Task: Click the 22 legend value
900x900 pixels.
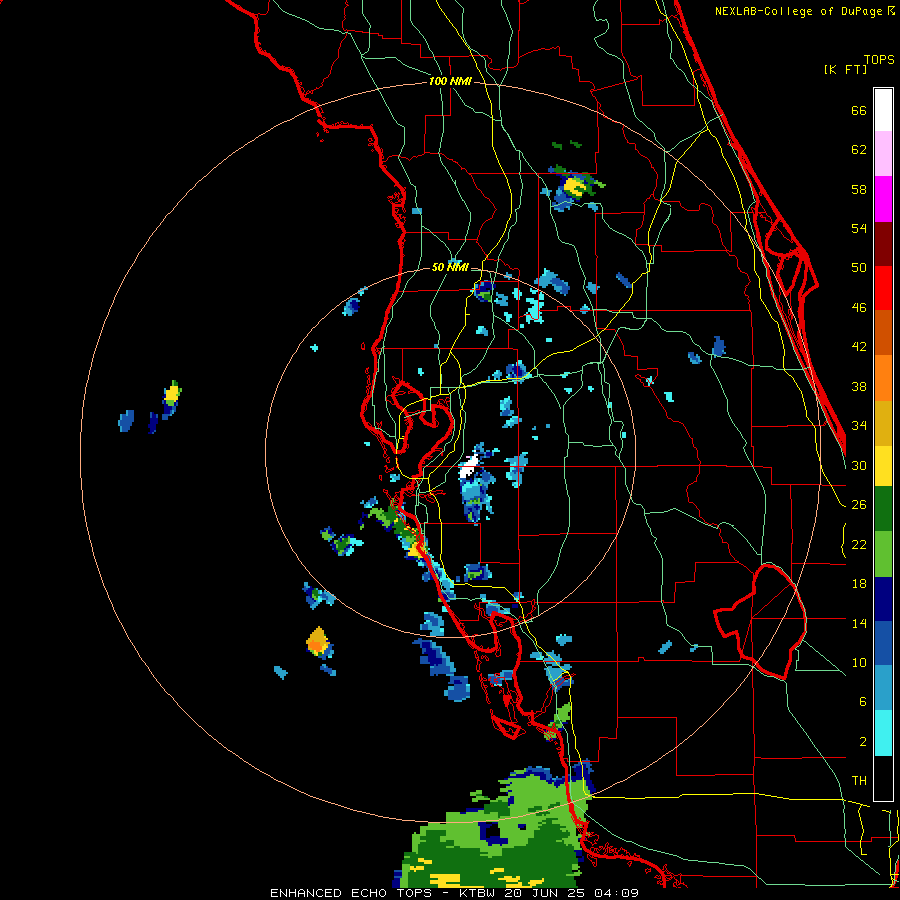Action: click(859, 544)
